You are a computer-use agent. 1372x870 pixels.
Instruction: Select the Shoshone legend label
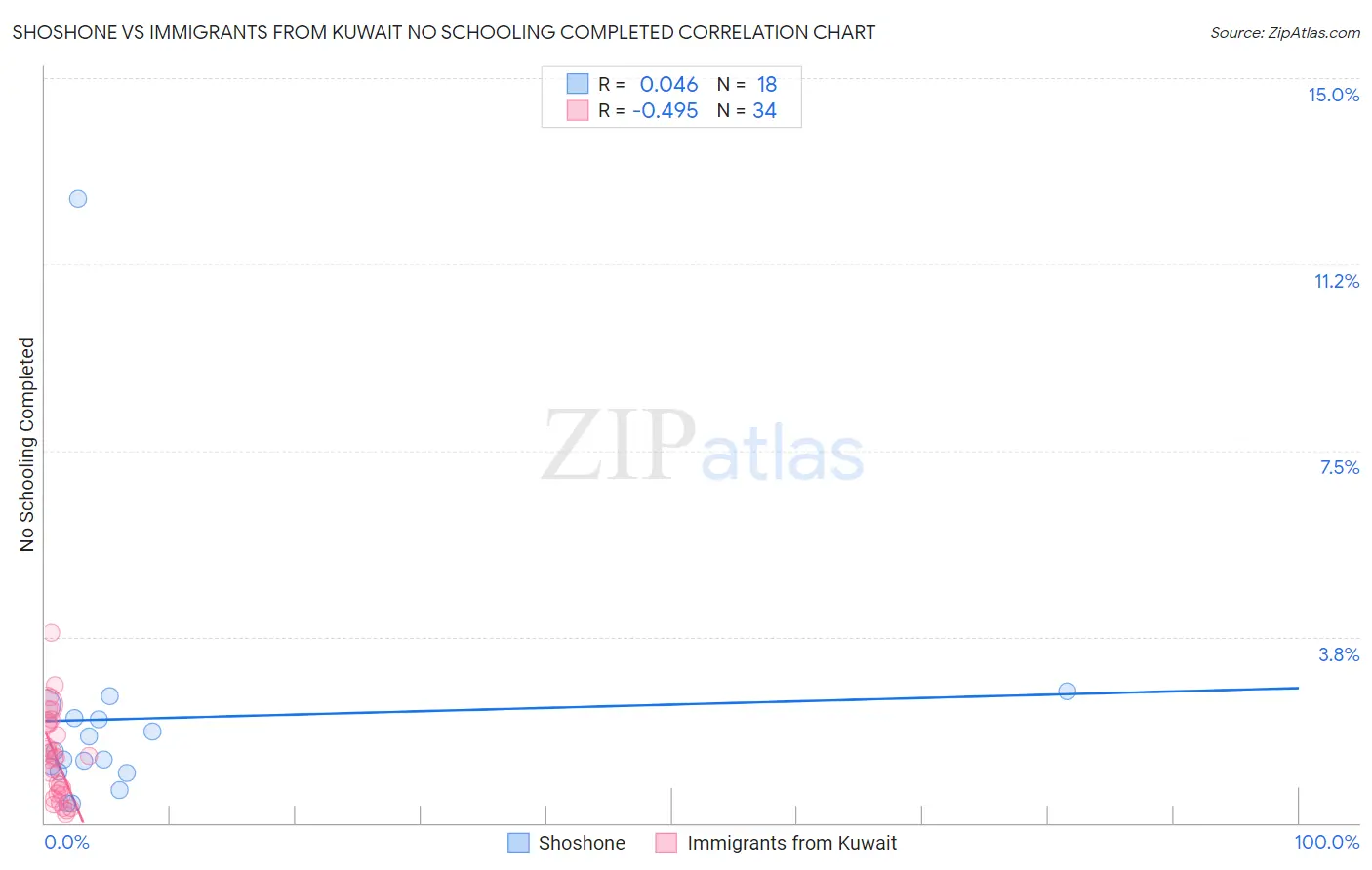pos(582,843)
